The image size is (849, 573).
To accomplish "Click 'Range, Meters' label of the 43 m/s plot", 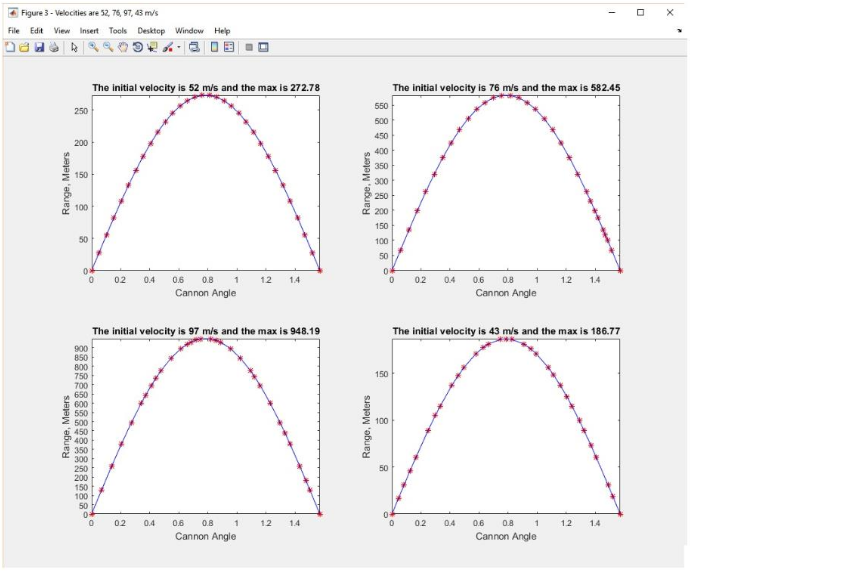I will click(x=367, y=427).
